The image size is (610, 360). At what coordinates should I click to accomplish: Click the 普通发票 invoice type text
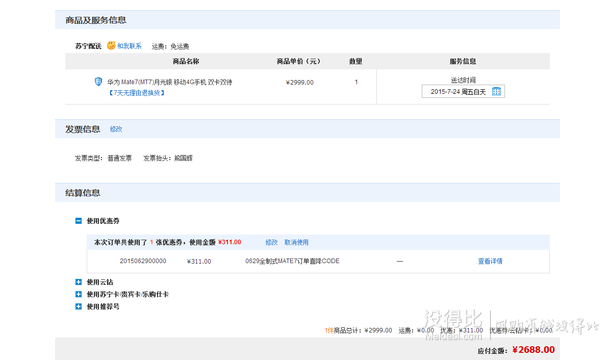[120, 158]
